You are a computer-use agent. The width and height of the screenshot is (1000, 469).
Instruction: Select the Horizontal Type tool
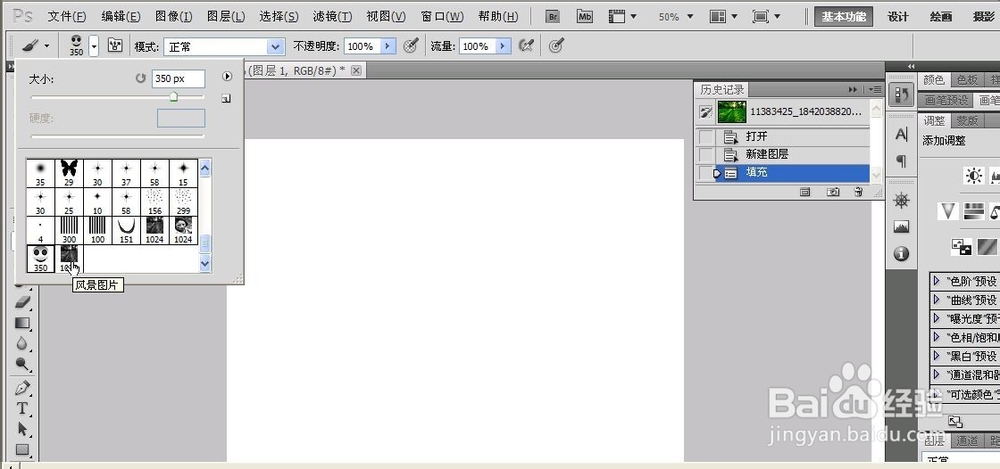22,408
